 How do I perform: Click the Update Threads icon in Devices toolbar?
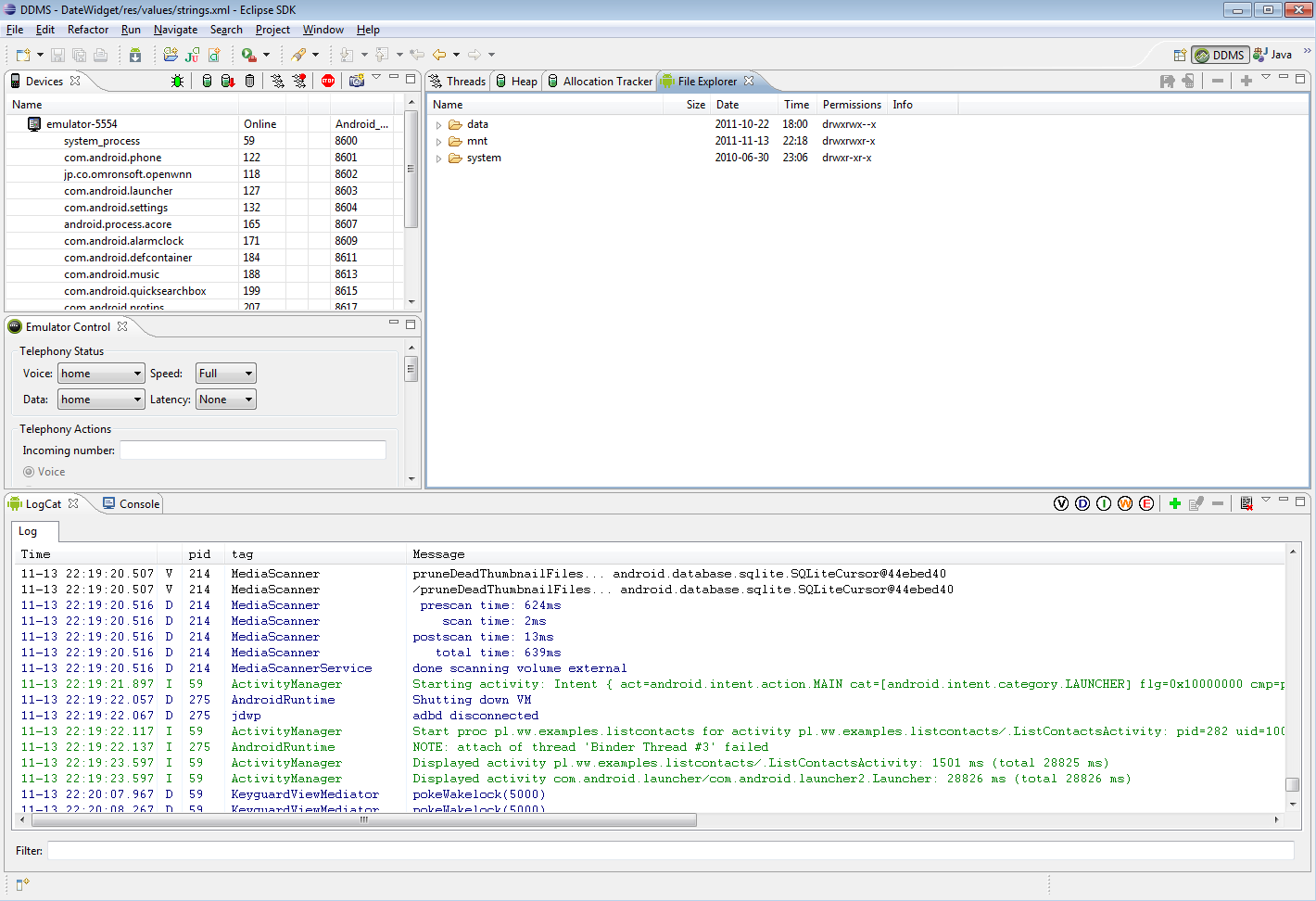click(278, 82)
